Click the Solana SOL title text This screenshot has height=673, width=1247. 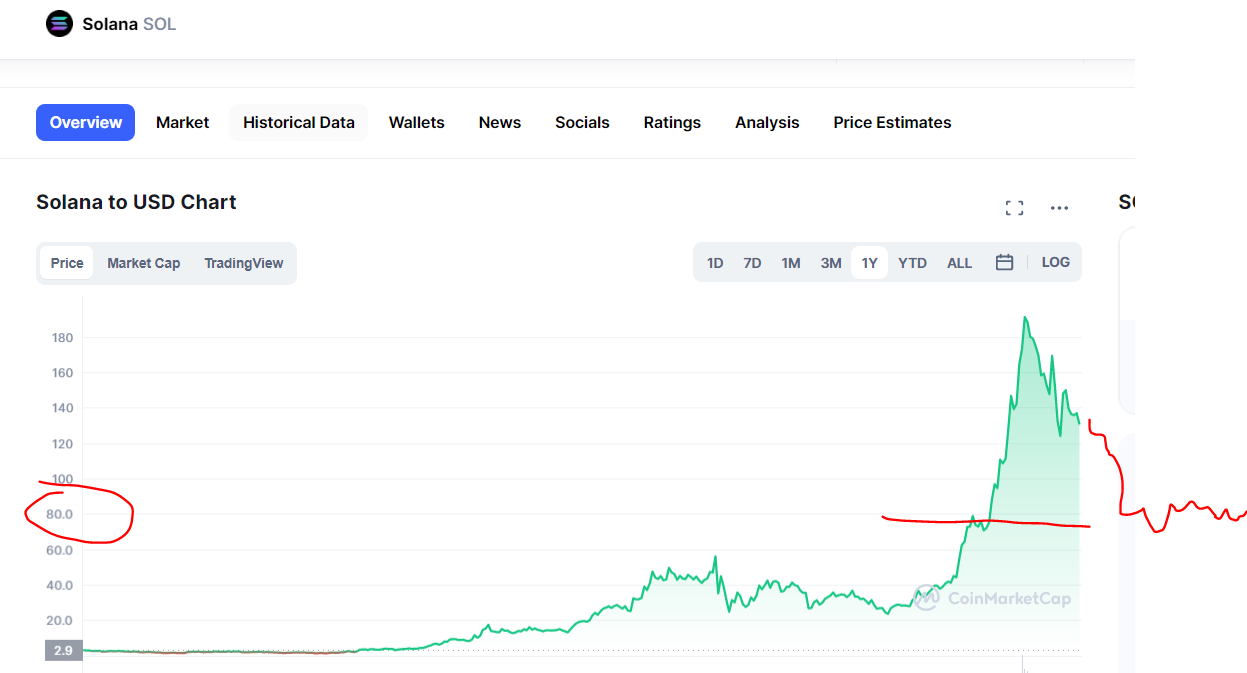click(129, 24)
